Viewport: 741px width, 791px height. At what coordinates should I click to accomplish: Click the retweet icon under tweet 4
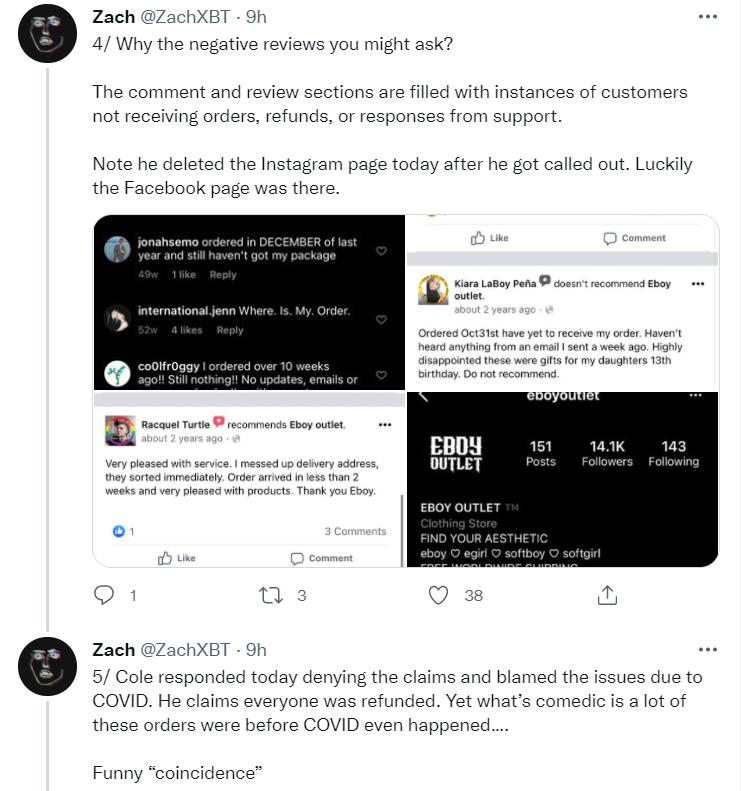click(x=271, y=595)
